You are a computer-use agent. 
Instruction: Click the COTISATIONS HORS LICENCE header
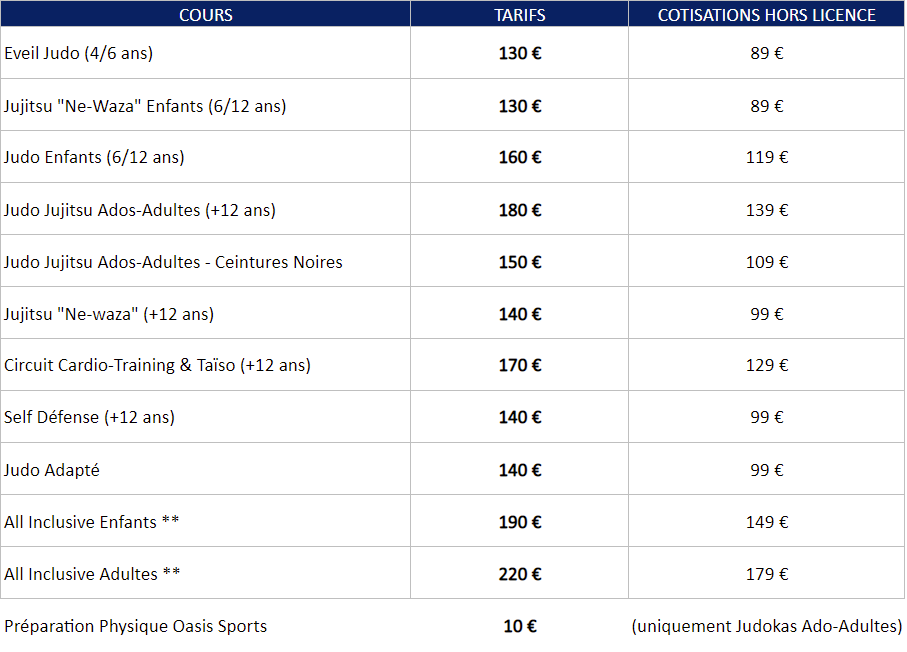[x=766, y=14]
